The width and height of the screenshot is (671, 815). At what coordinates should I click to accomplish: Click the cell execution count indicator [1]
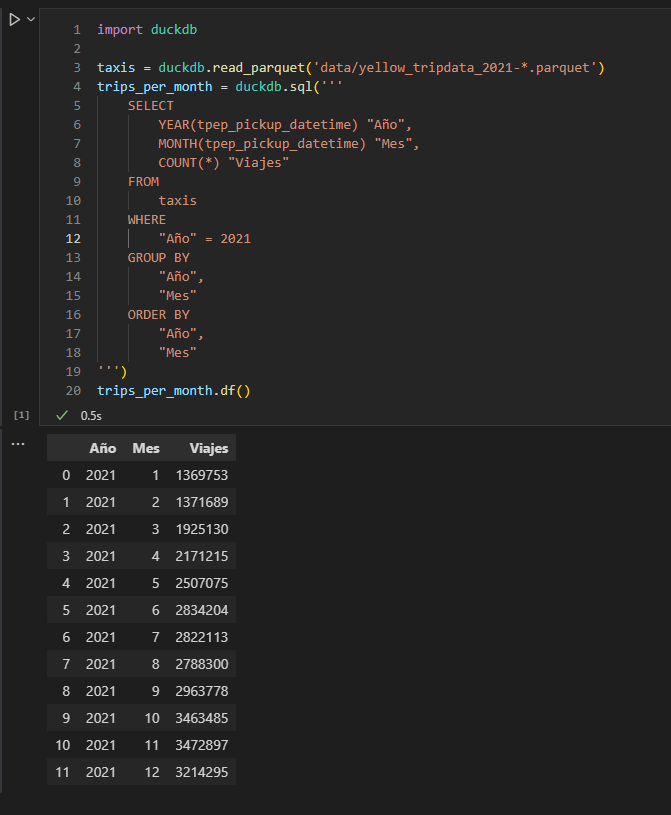pos(19,414)
